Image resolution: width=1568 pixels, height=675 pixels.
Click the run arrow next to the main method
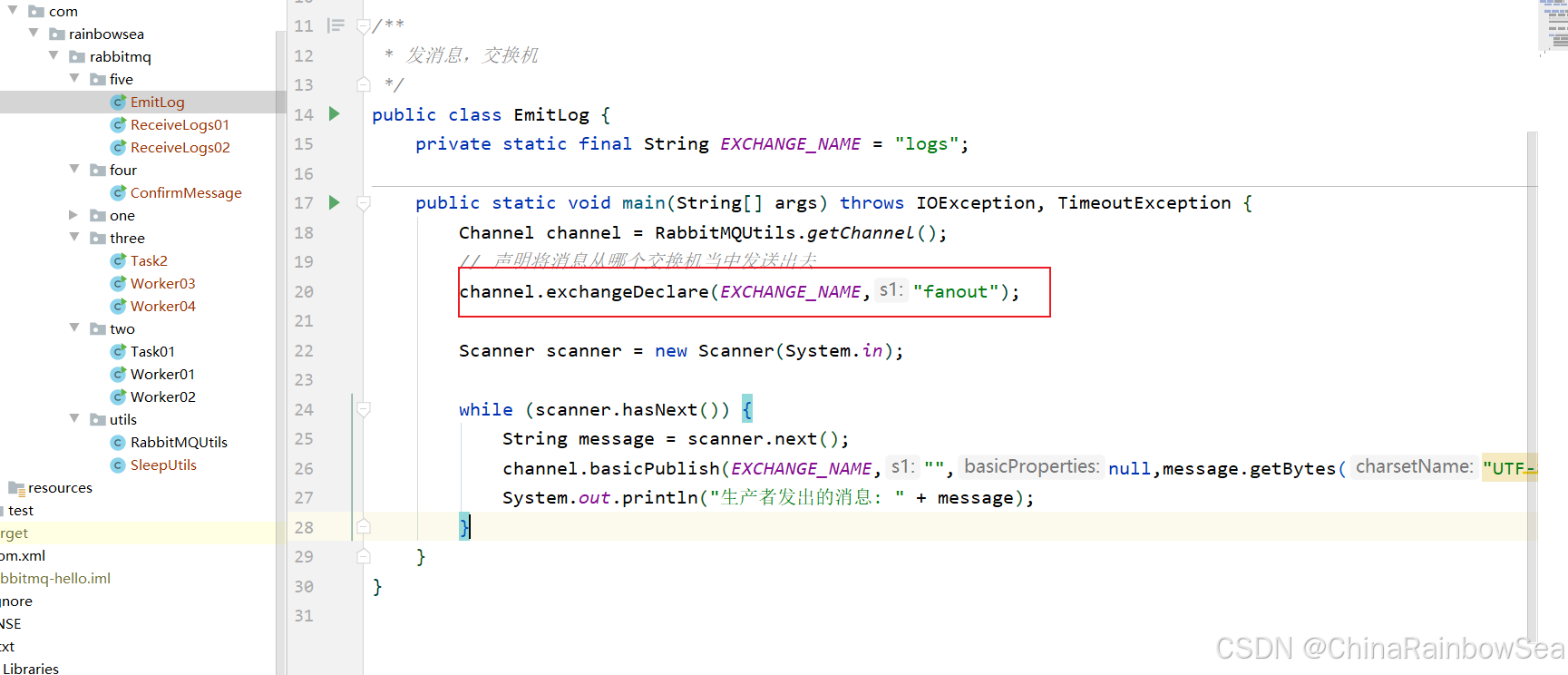tap(334, 202)
